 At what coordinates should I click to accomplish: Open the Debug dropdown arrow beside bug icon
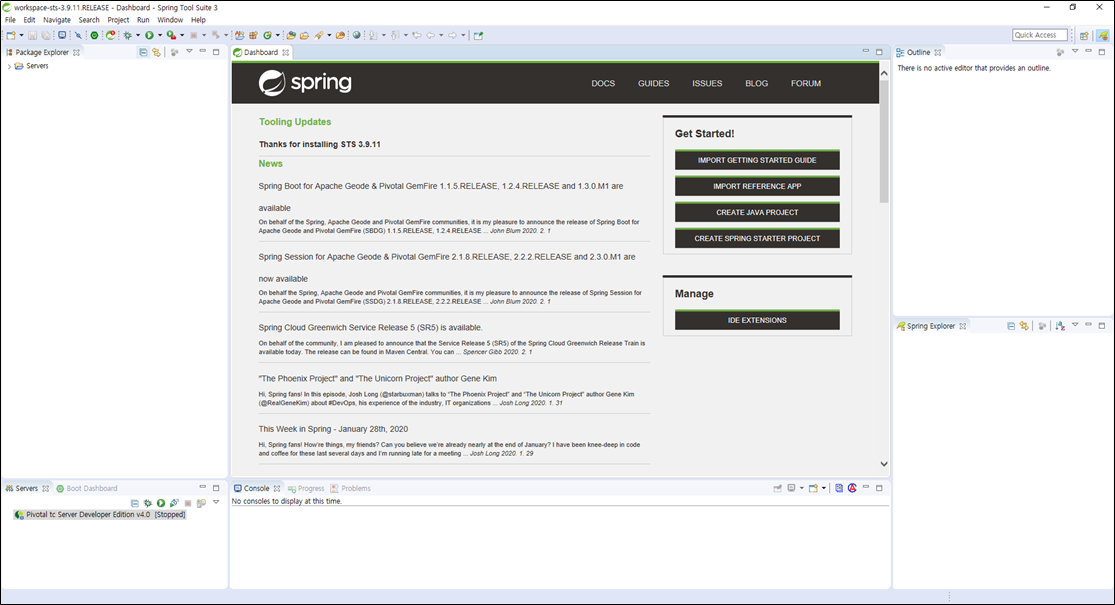coord(138,35)
